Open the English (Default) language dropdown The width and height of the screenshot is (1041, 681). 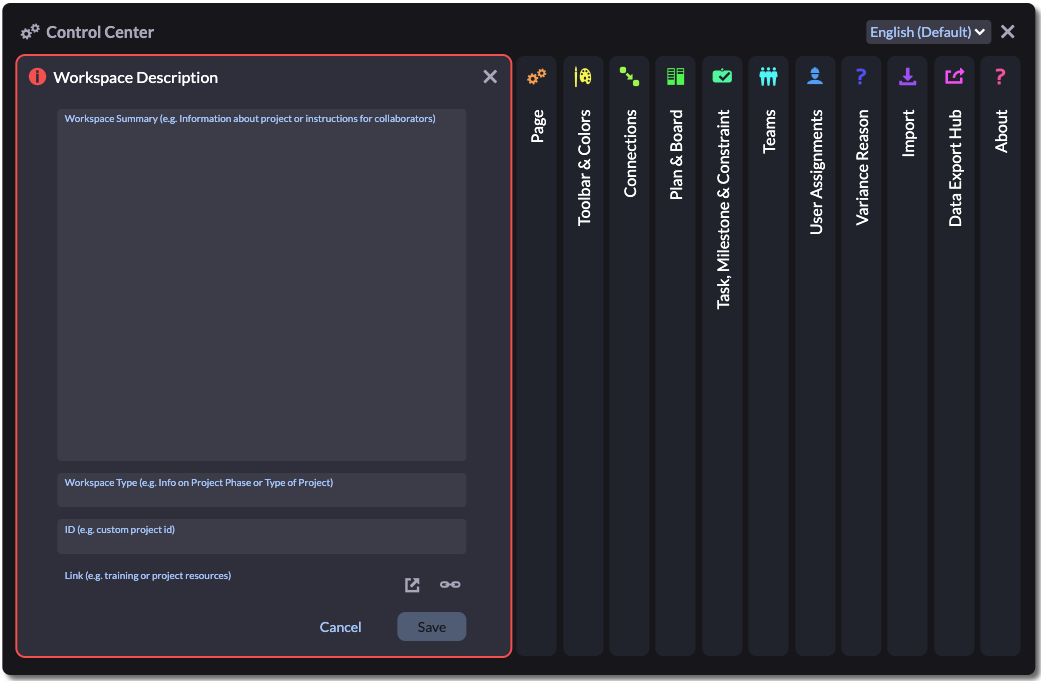tap(928, 32)
